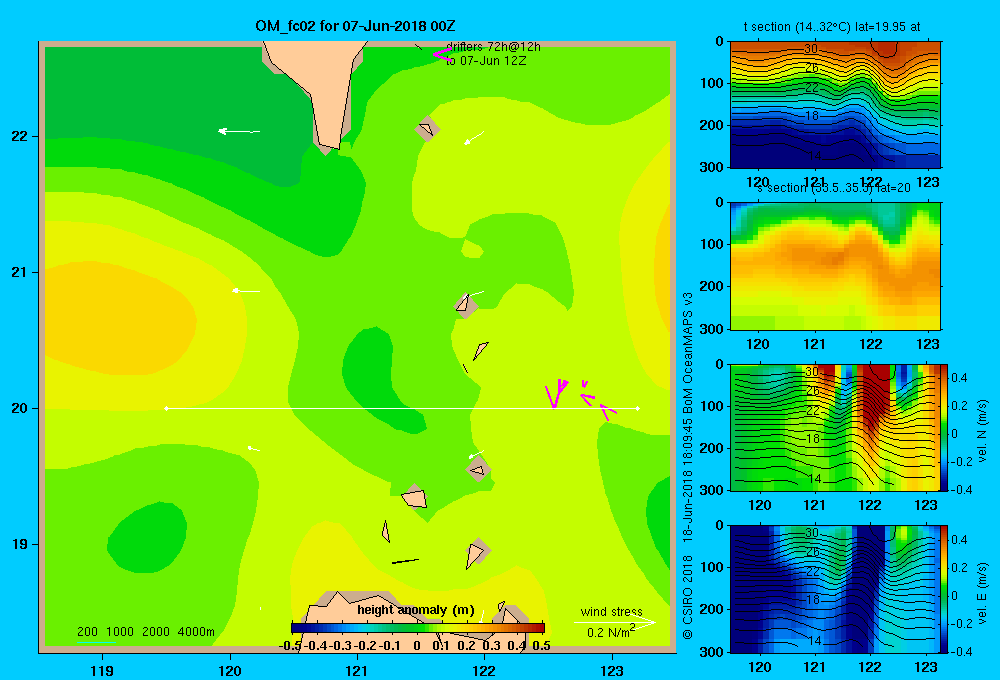Click the 0.5 tick at the colorbar's right end
The width and height of the screenshot is (1000, 680).
pyautogui.click(x=541, y=646)
